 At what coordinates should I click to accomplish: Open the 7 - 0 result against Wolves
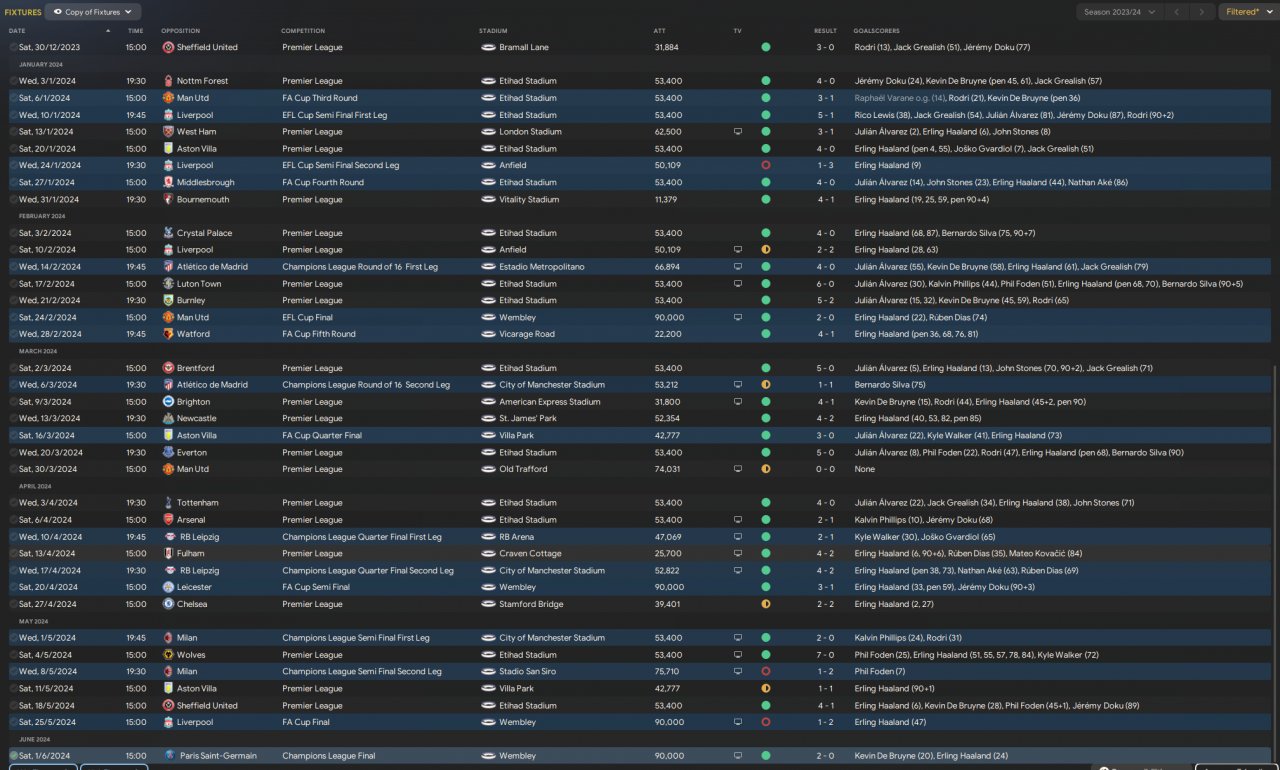point(825,655)
